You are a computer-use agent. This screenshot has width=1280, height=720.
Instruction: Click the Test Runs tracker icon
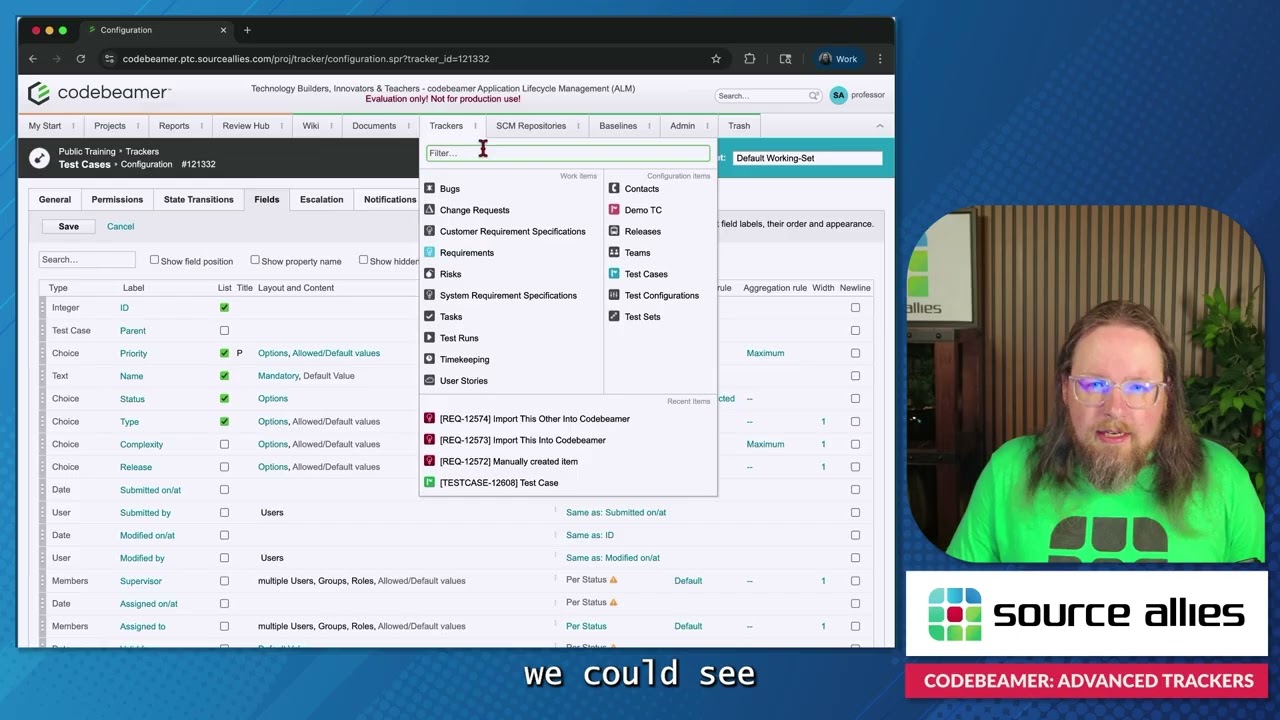(430, 338)
